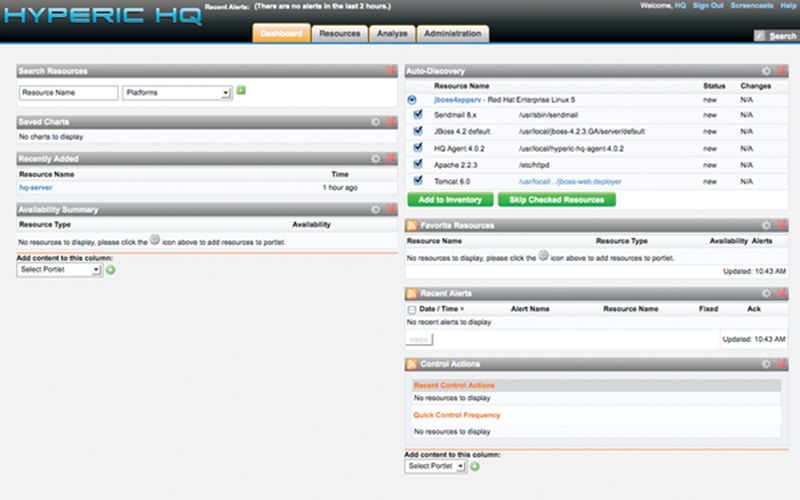This screenshot has height=500, width=800.
Task: Open the Platforms resource type dropdown
Action: tap(177, 92)
